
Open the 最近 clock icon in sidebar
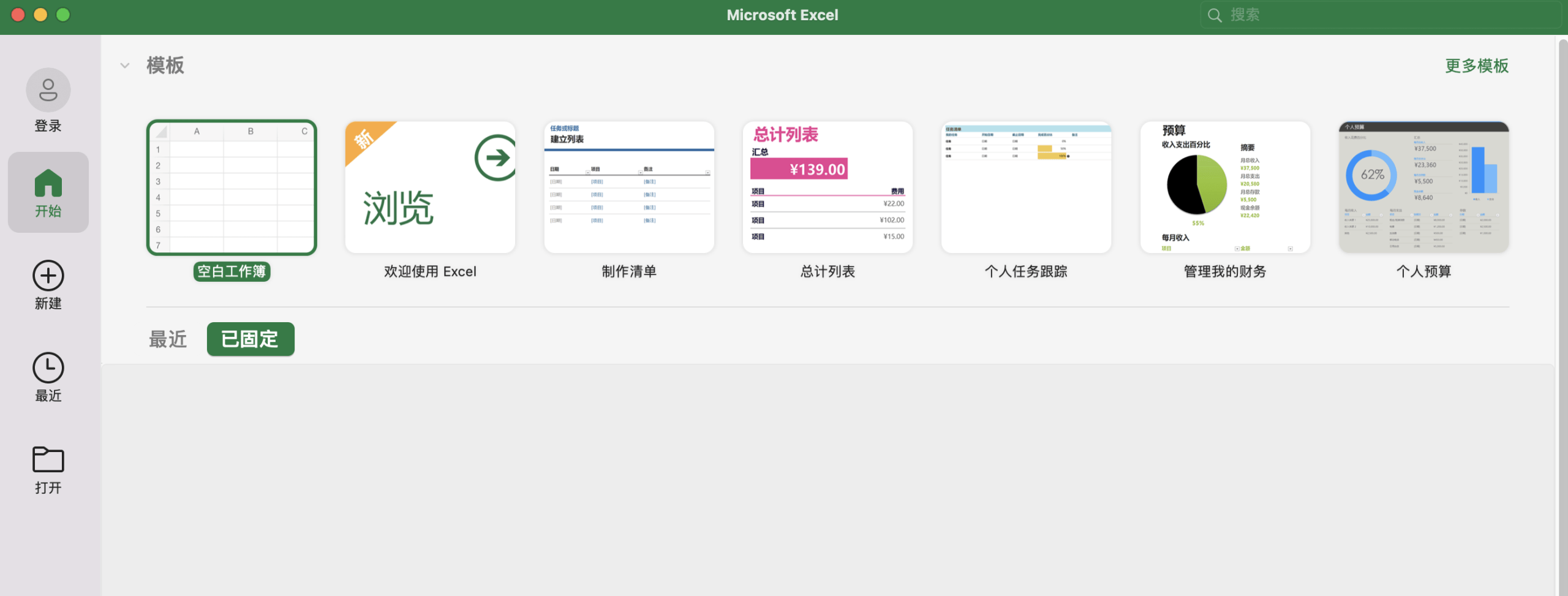point(48,368)
